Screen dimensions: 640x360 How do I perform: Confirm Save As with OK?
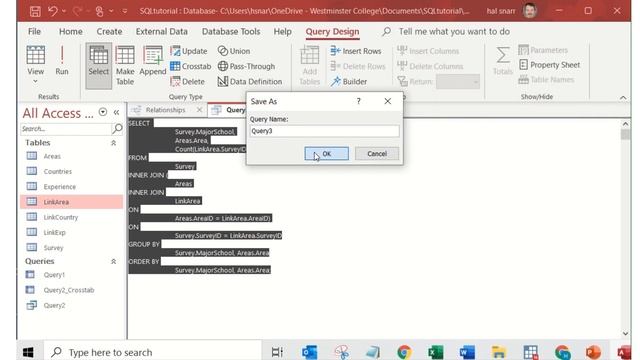tap(327, 154)
